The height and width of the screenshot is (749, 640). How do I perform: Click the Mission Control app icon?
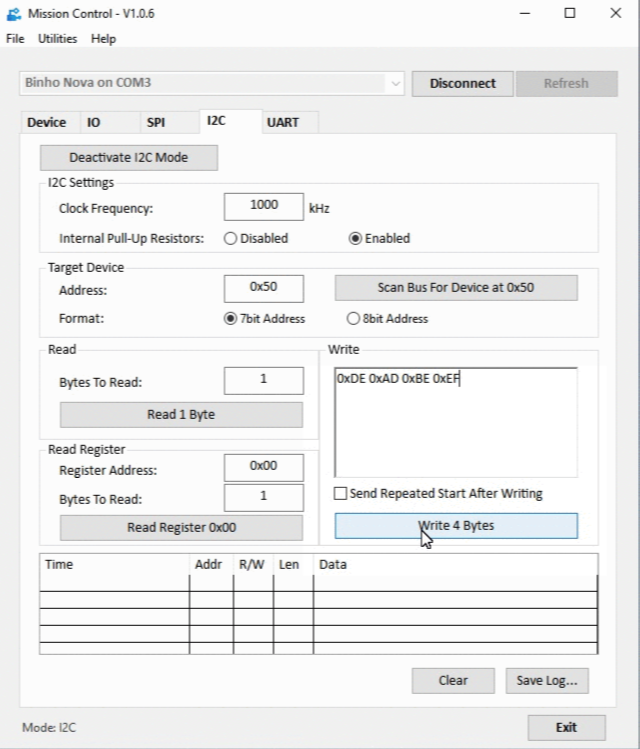[13, 14]
